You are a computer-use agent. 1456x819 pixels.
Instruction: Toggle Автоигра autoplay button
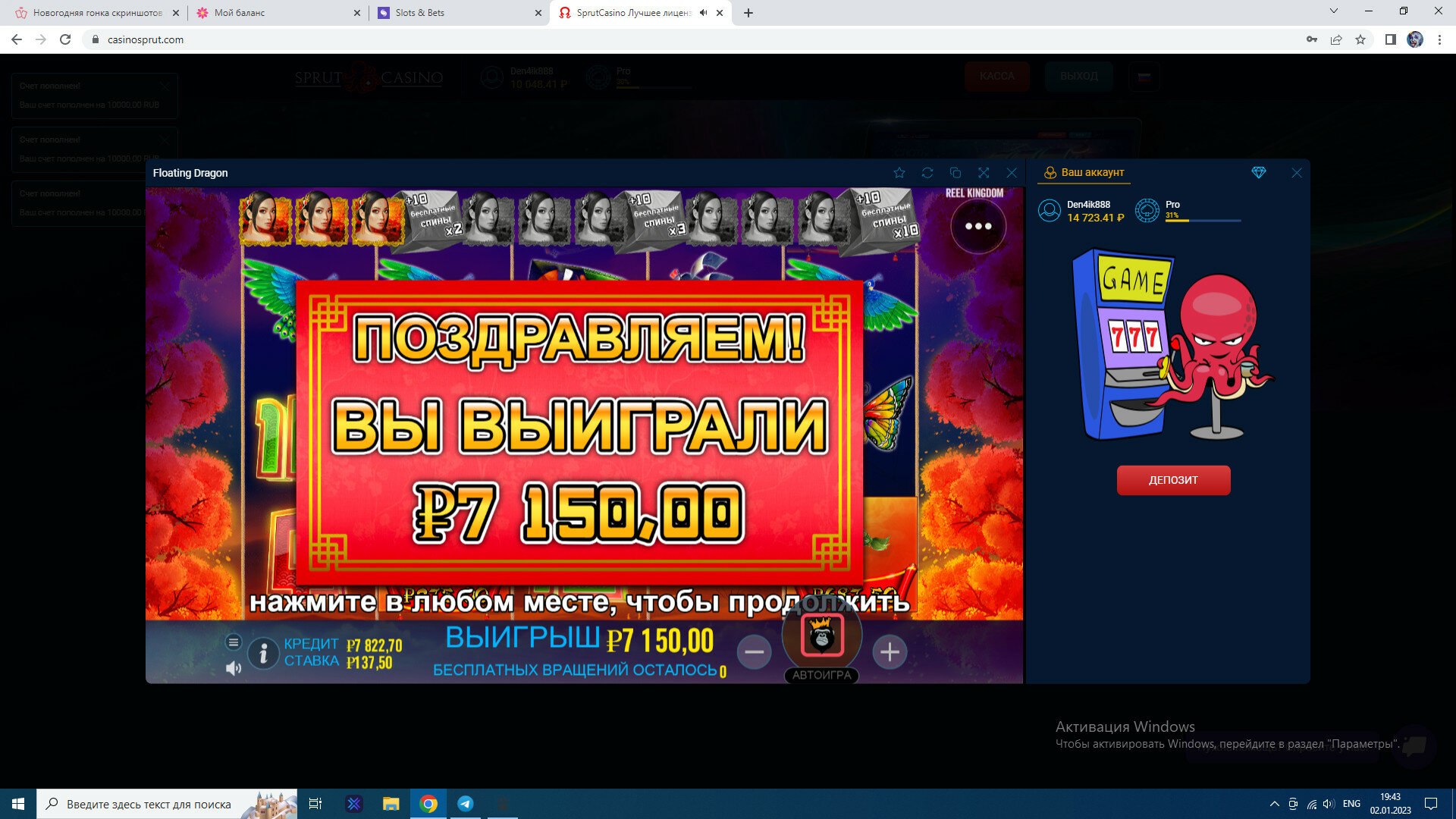(822, 675)
